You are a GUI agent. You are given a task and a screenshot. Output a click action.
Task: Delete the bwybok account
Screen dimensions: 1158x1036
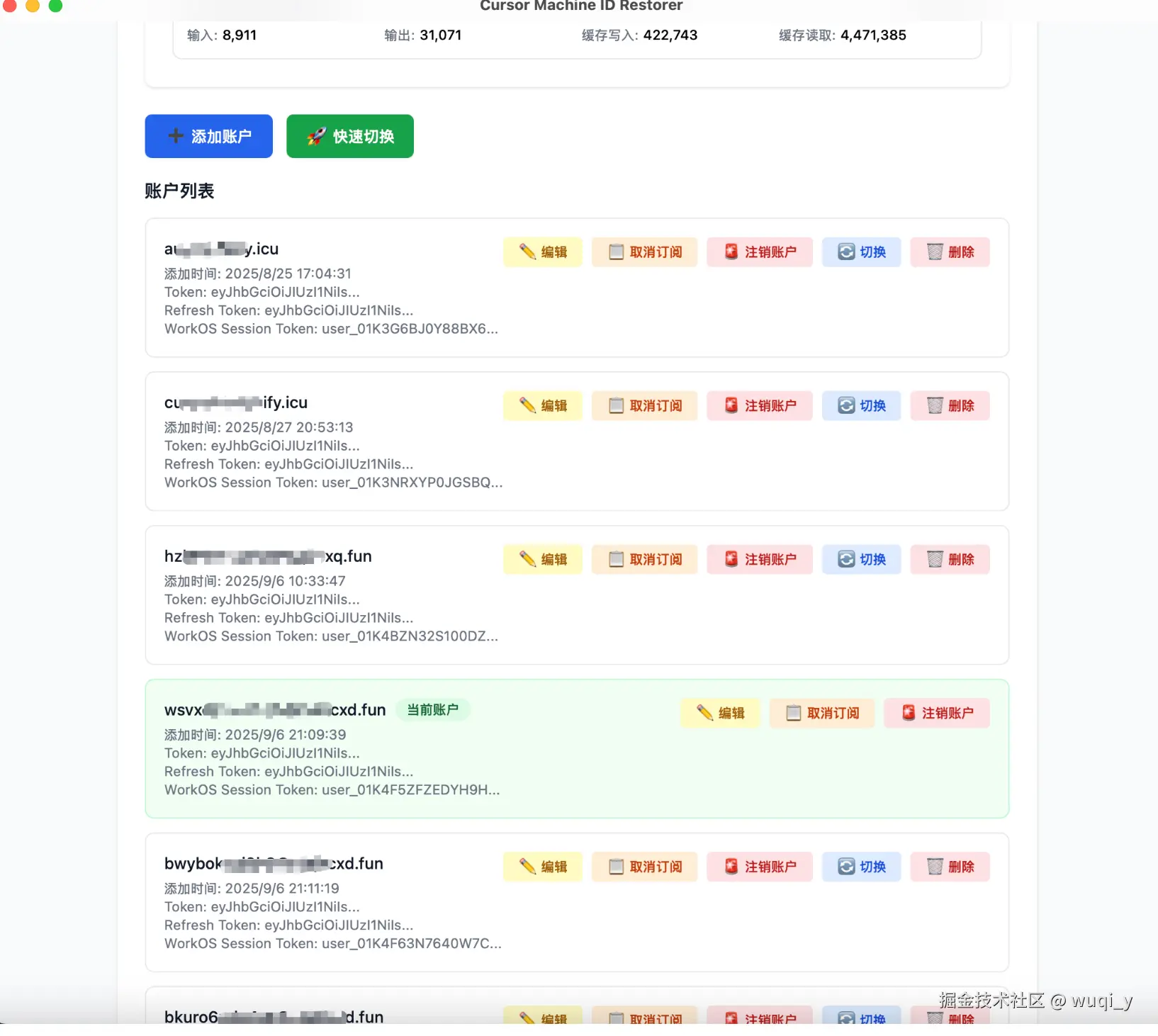click(x=950, y=867)
